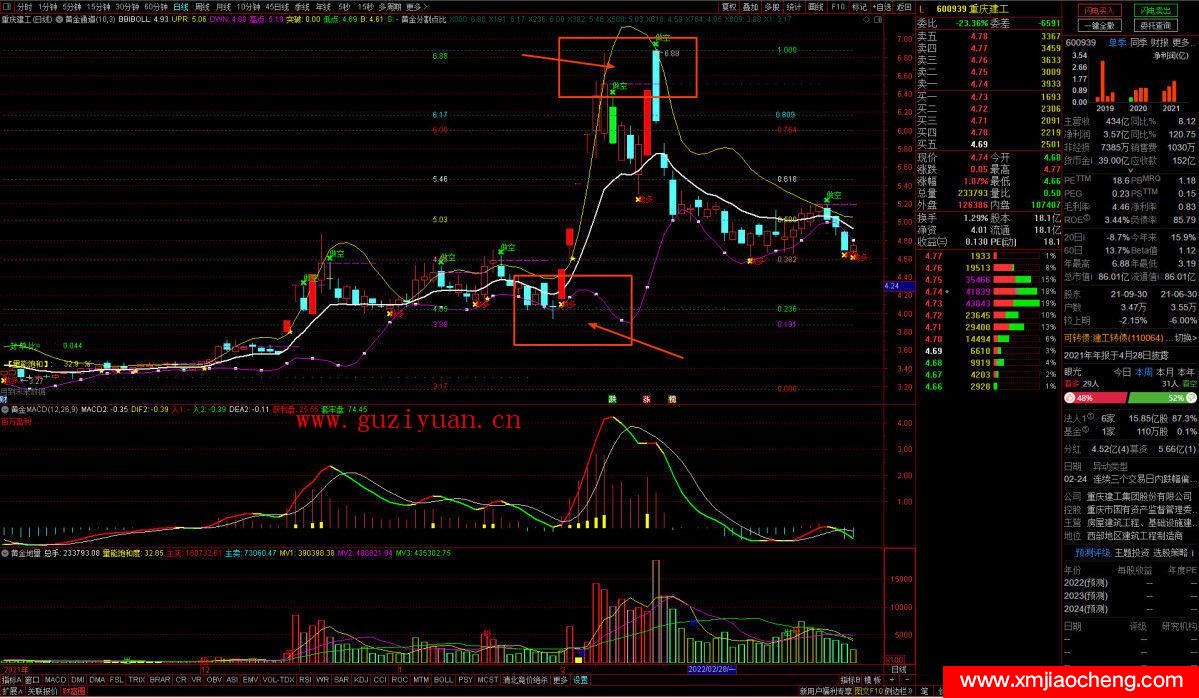Open the 财报 tab in financial panel
The height and width of the screenshot is (698, 1199).
(x=1160, y=43)
